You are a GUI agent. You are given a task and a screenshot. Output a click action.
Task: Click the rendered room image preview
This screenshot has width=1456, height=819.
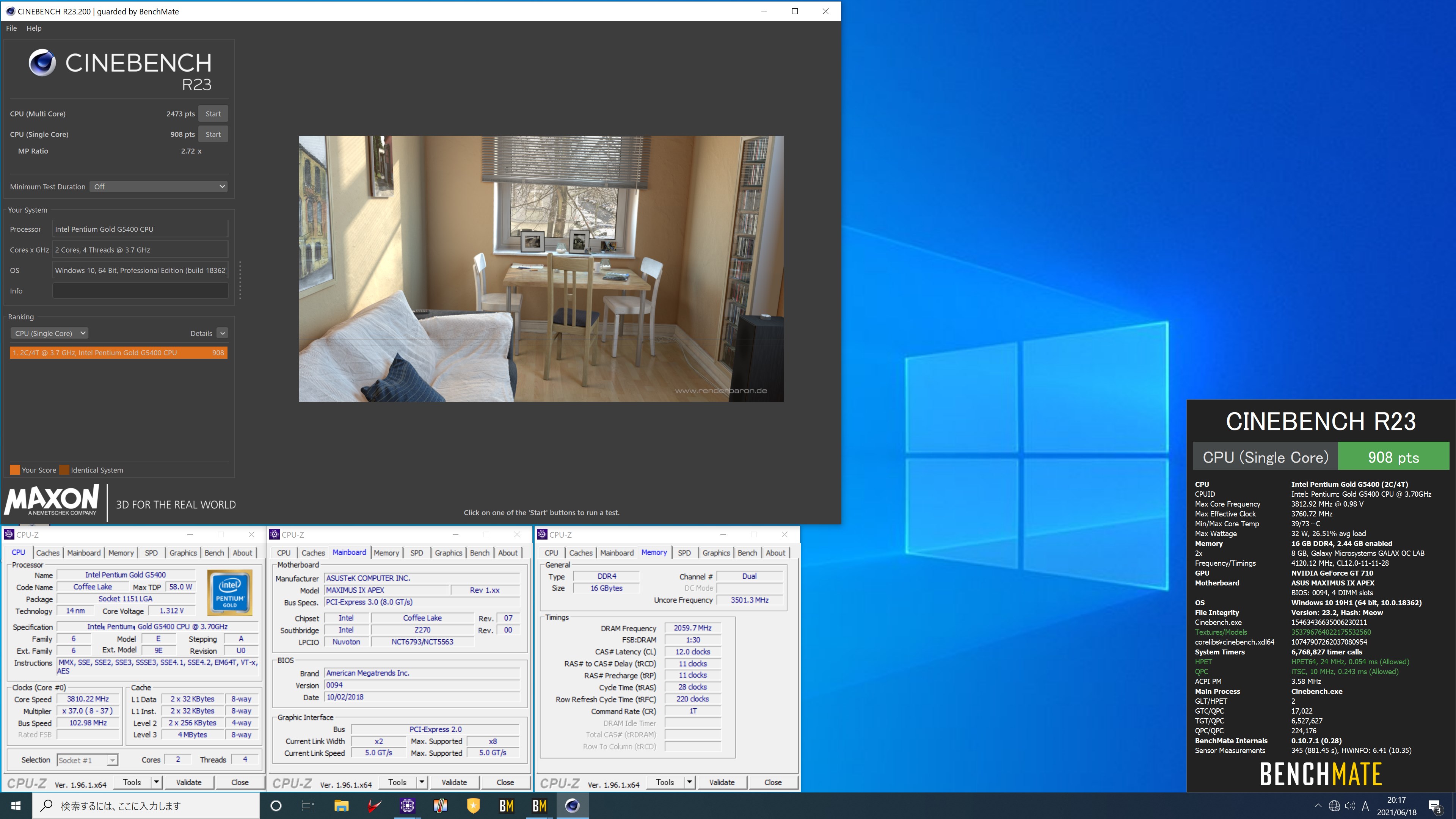pos(541,268)
